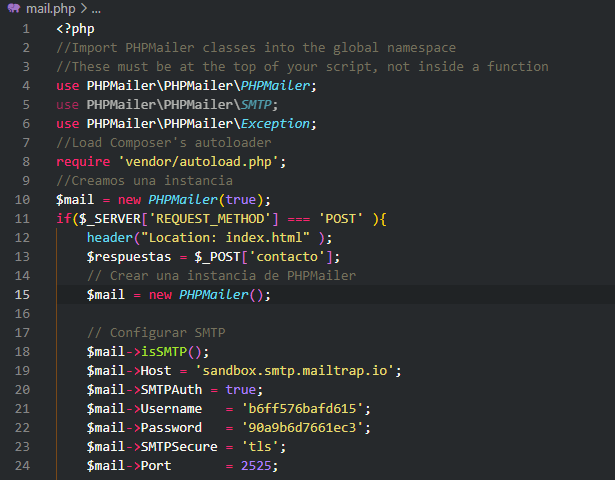Click the 'sandbox.smtp.mailtrap.io' host string
Viewport: 615px width, 480px height.
[x=295, y=371]
